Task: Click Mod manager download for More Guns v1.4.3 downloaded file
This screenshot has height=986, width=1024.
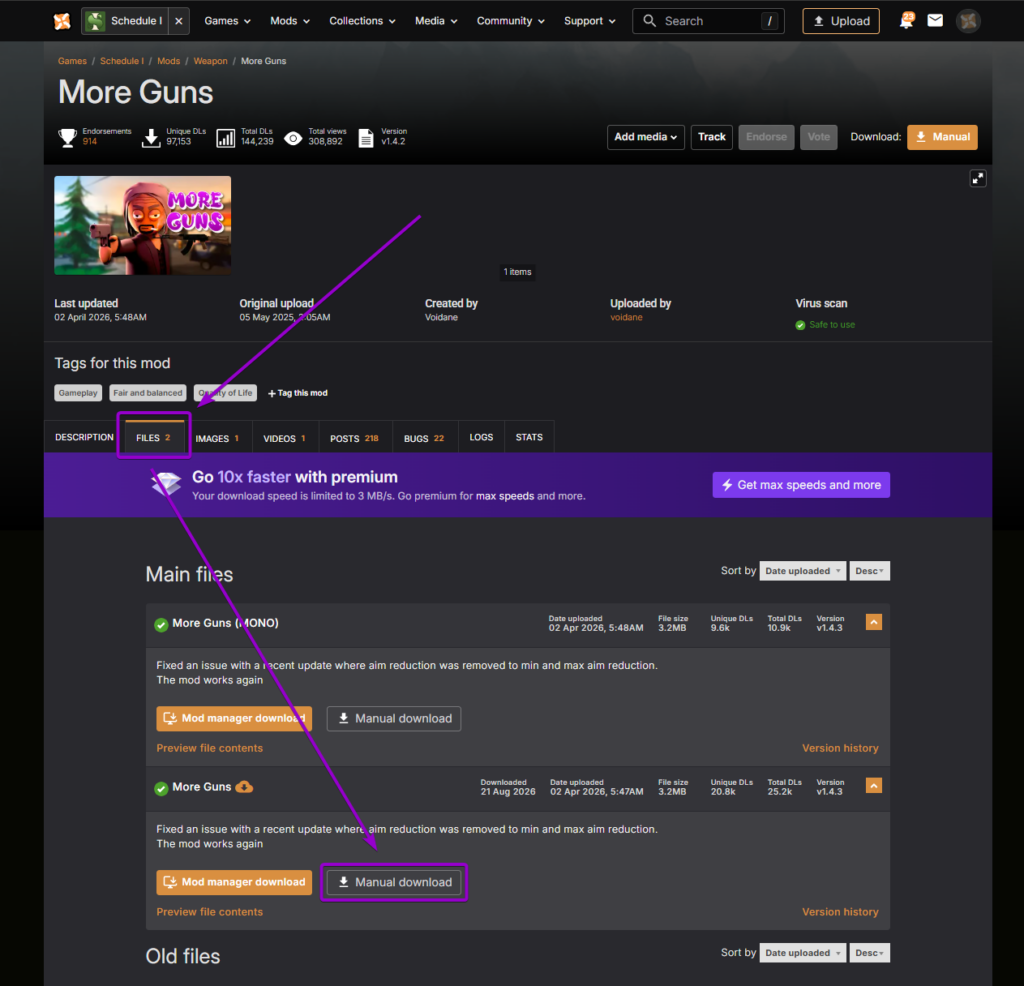Action: click(x=234, y=882)
